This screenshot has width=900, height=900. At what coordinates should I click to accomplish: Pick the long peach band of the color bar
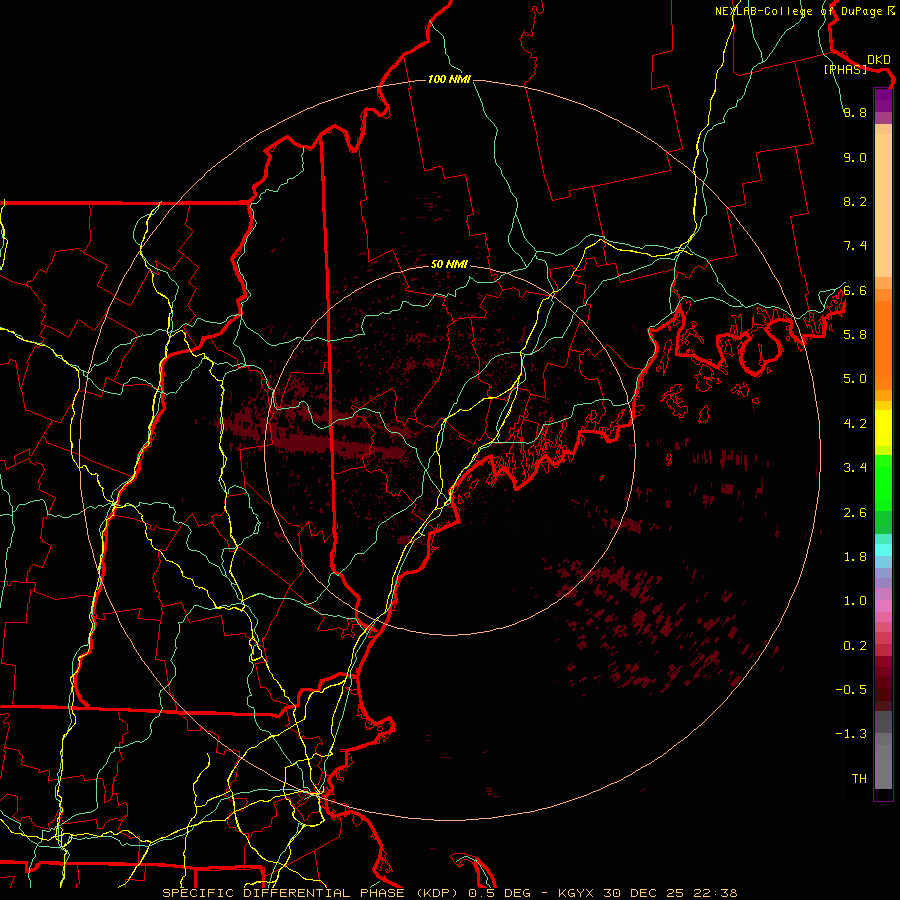click(x=883, y=205)
